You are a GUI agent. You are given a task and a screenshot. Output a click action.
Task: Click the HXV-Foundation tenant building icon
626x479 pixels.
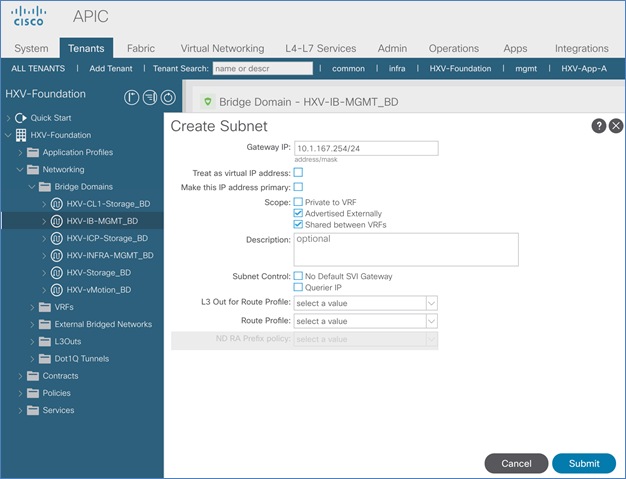[21, 135]
